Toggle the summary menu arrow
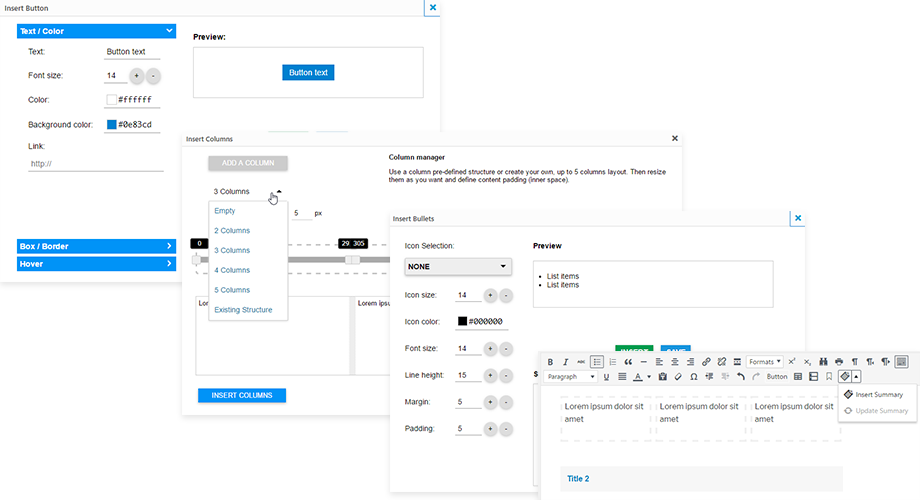Viewport: 920px width, 500px height. 856,377
